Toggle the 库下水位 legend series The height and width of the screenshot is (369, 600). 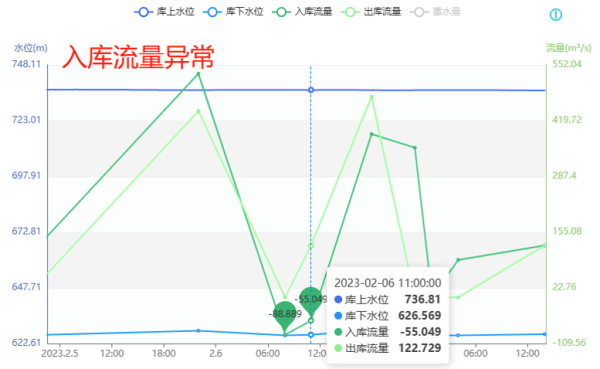pyautogui.click(x=233, y=12)
